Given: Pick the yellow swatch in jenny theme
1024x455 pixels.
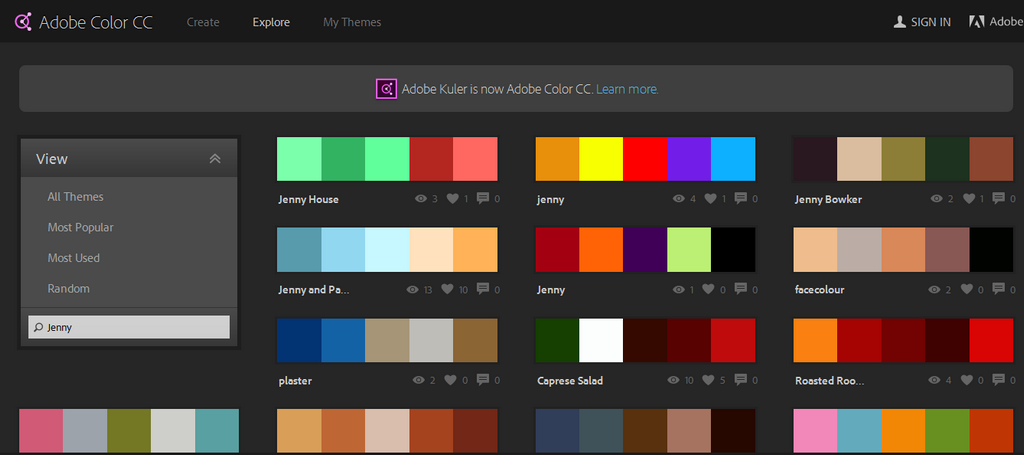Looking at the screenshot, I should (601, 159).
